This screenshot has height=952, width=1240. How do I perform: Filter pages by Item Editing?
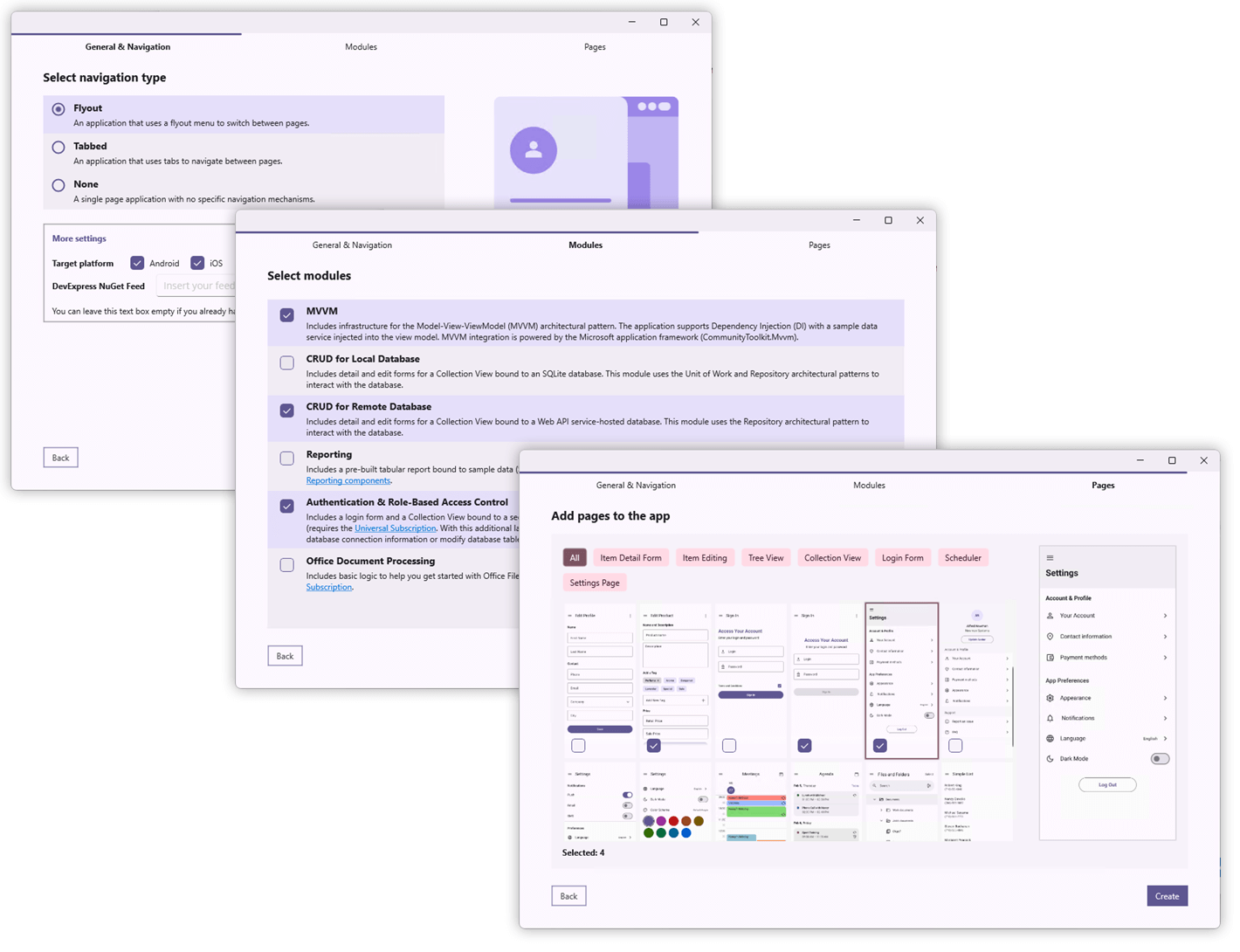tap(705, 558)
